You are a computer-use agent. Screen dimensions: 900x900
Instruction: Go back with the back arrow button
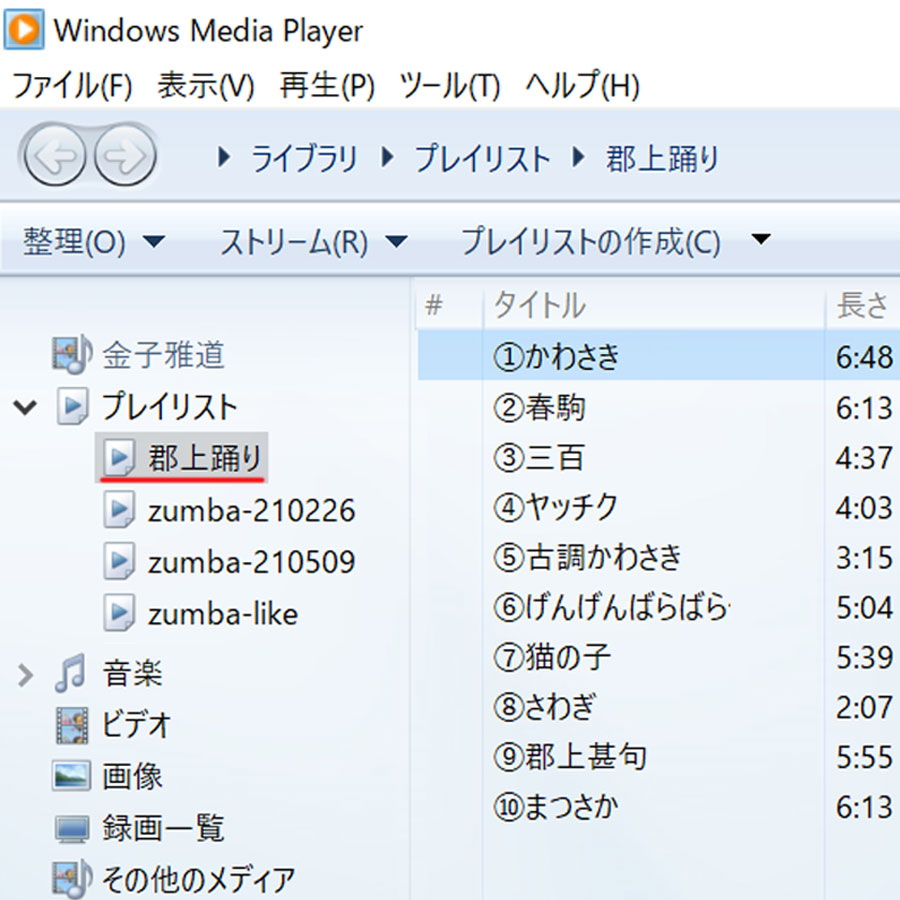[55, 155]
